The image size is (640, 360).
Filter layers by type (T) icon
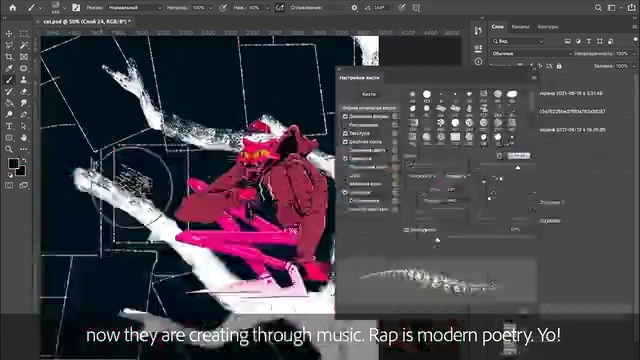pyautogui.click(x=589, y=41)
